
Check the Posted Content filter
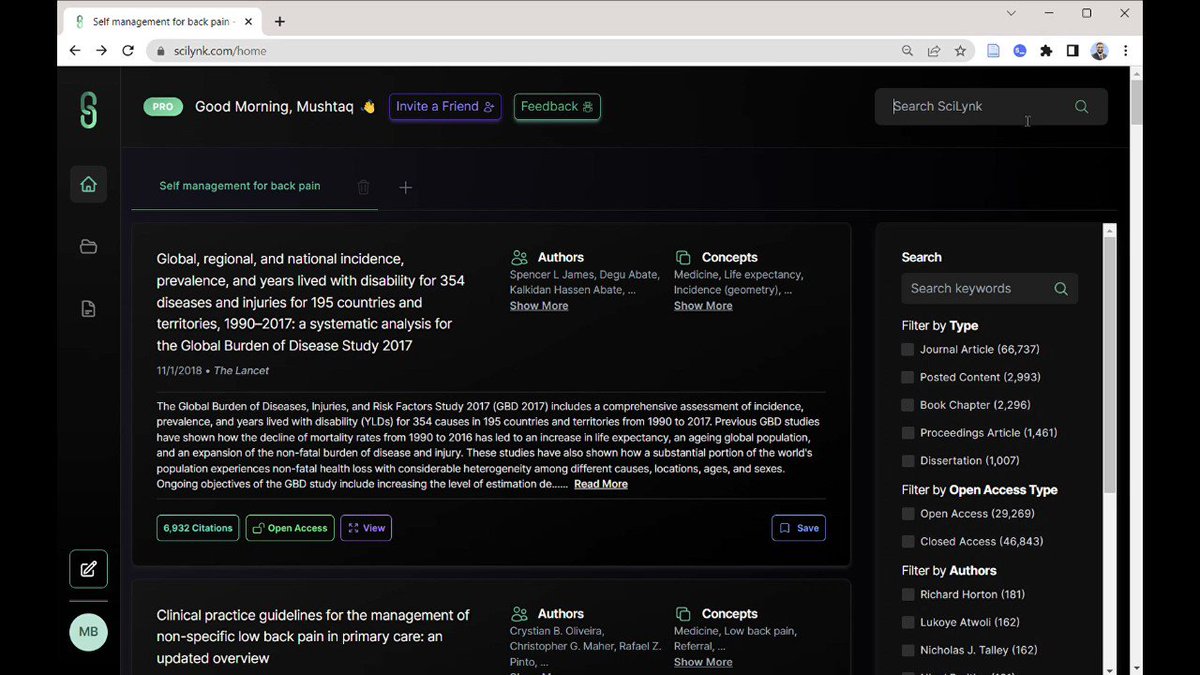[908, 378]
